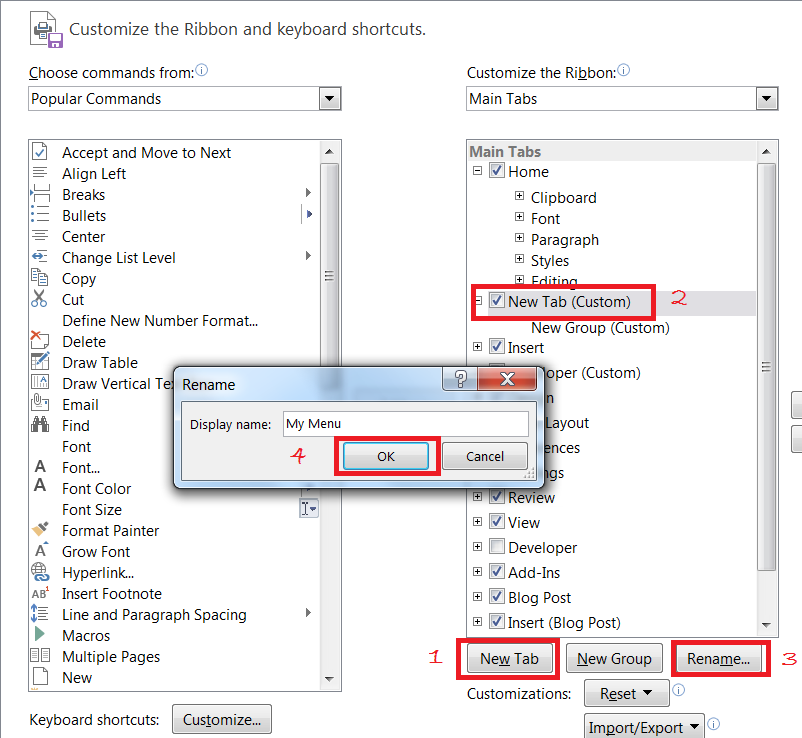Click the Delete red X icon
This screenshot has height=738, width=802.
coord(40,341)
